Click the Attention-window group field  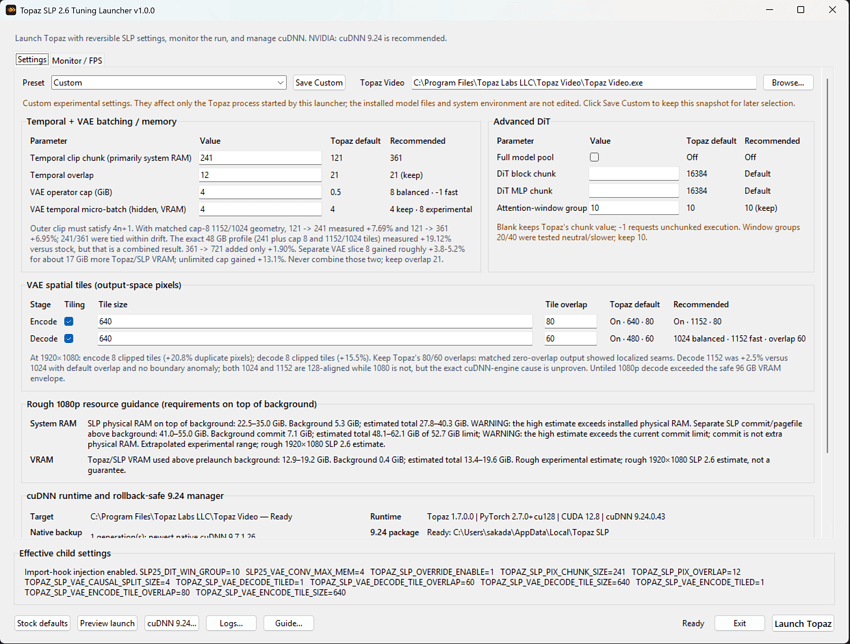point(634,208)
